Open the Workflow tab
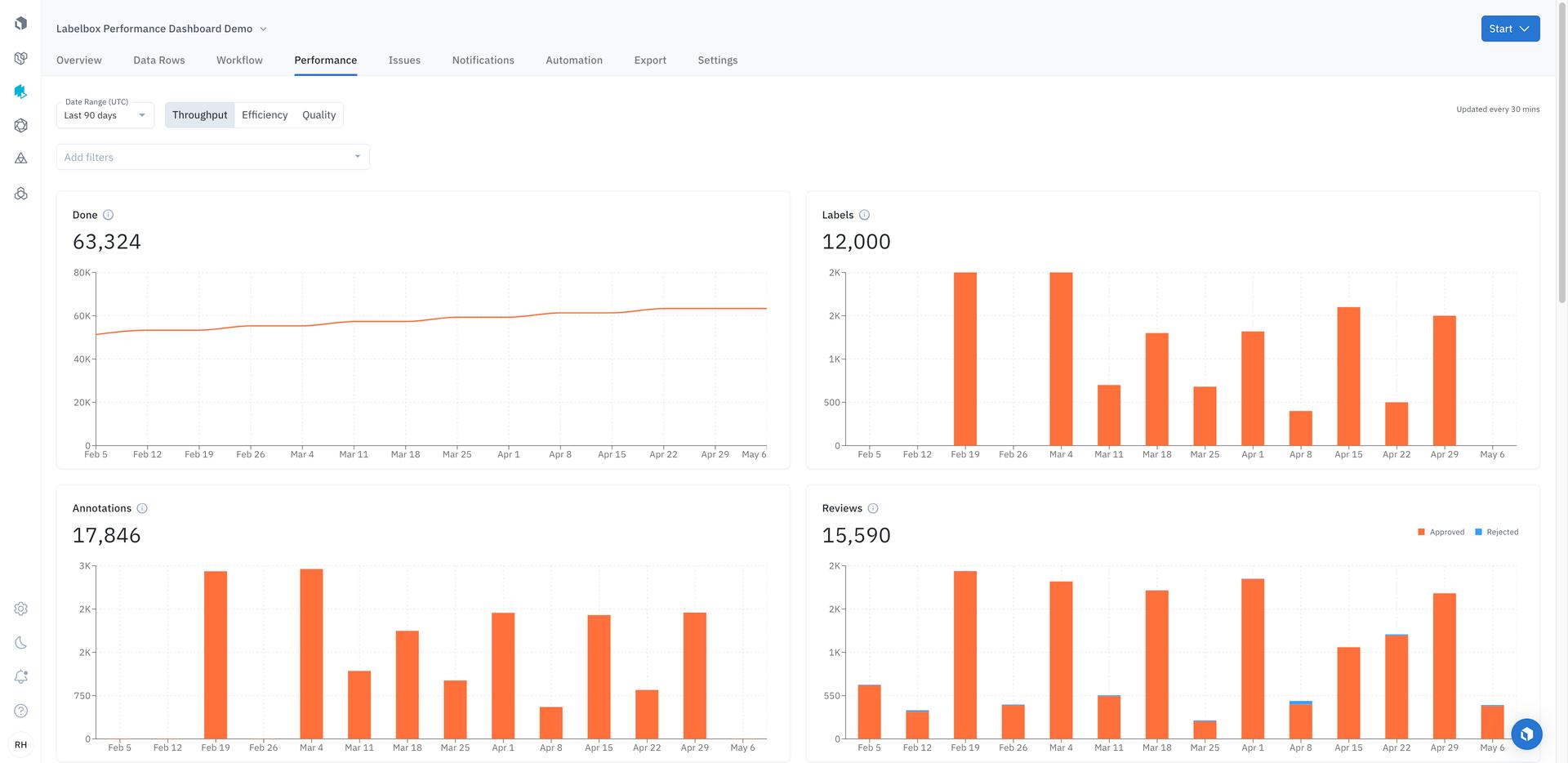Viewport: 1568px width, 763px height. [239, 60]
